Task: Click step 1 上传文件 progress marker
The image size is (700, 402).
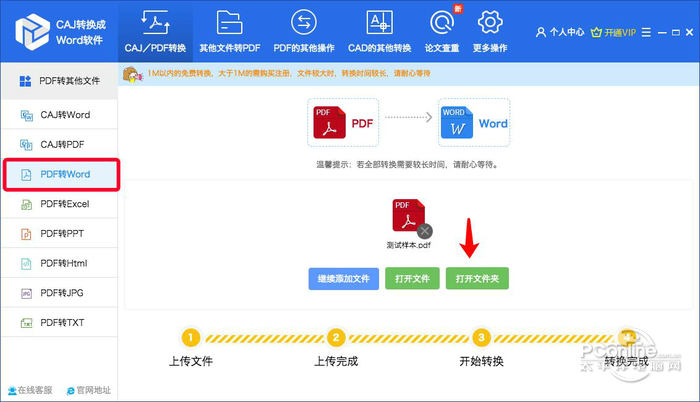Action: [x=191, y=338]
